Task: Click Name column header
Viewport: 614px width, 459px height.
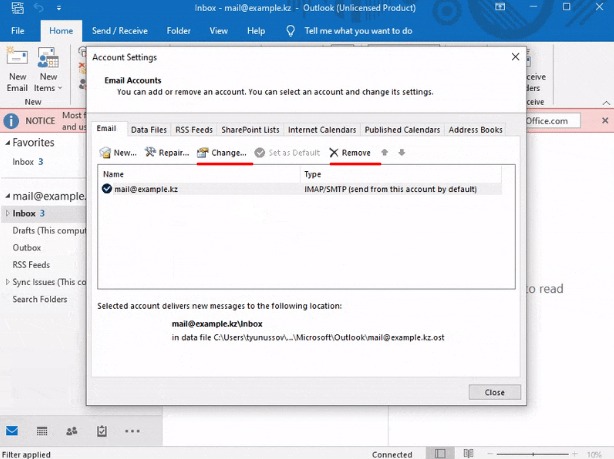Action: point(199,174)
